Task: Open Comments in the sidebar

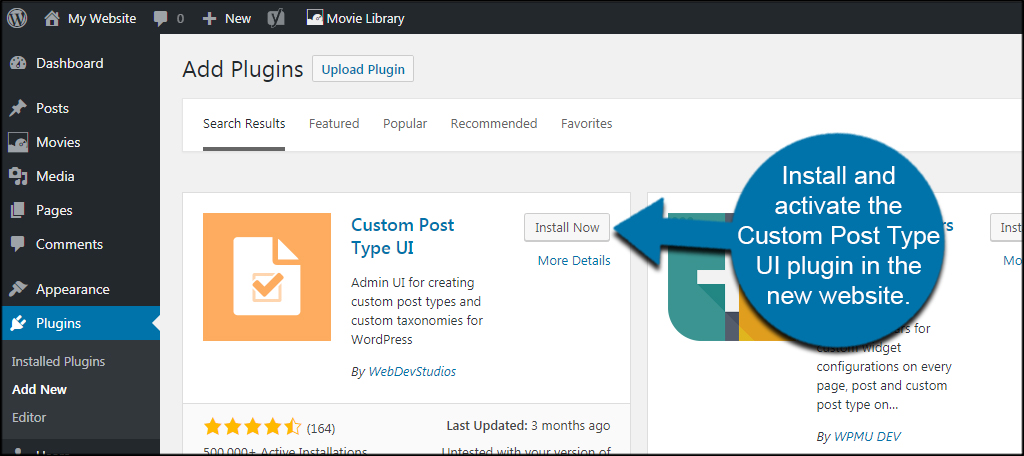Action: click(69, 244)
